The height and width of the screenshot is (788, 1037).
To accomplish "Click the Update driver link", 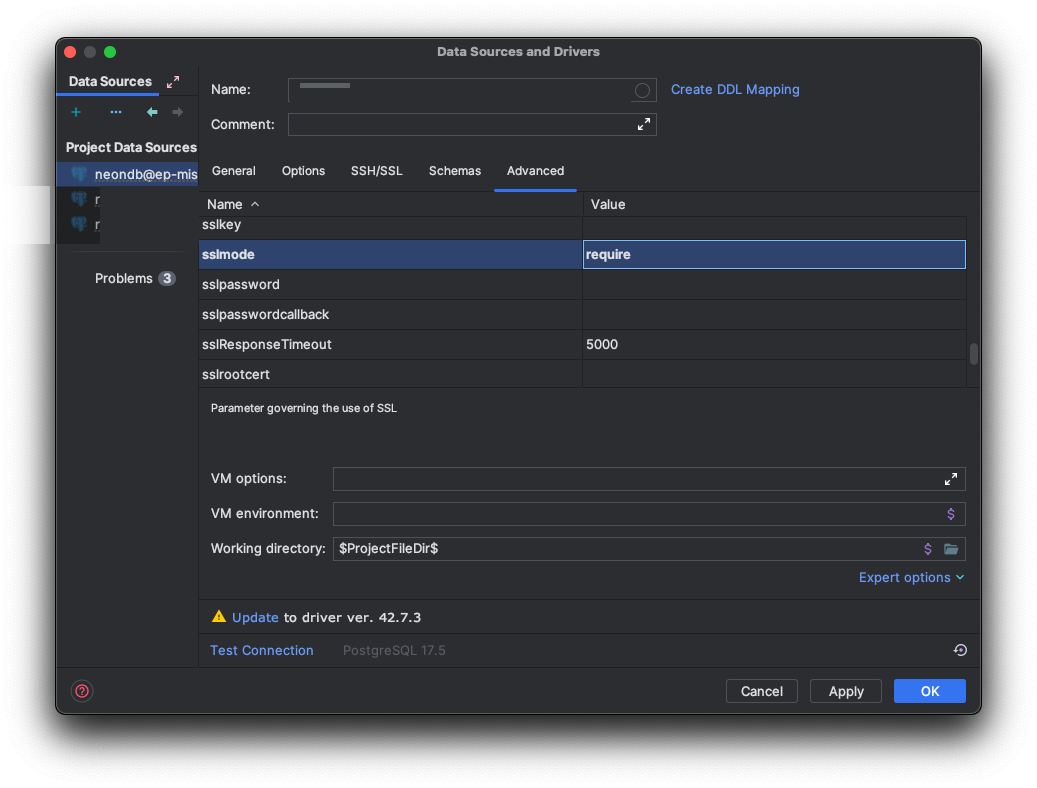I will click(x=255, y=617).
